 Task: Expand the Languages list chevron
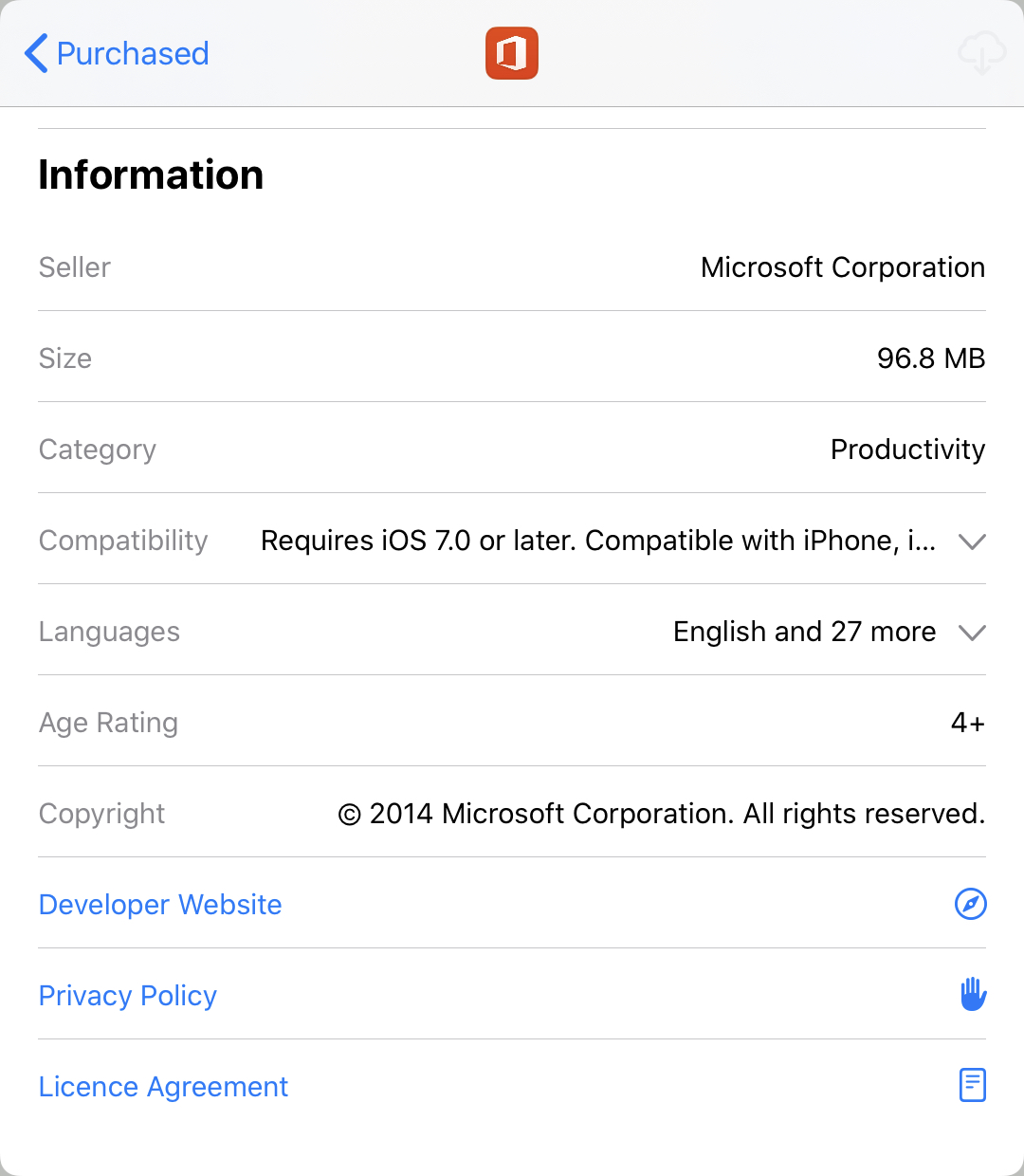tap(973, 633)
